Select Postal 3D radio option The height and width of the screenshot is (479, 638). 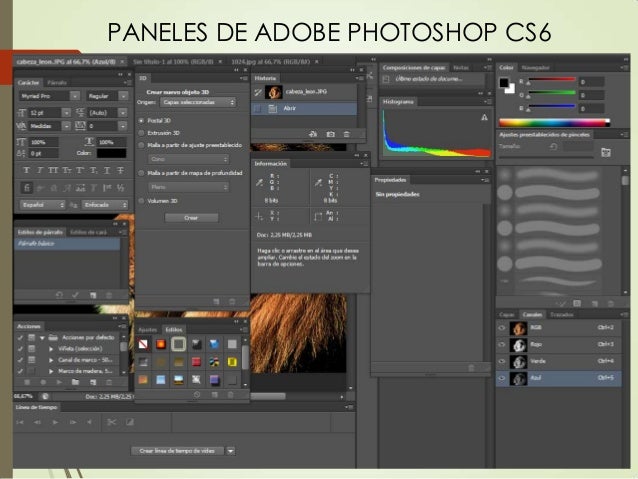(x=142, y=120)
